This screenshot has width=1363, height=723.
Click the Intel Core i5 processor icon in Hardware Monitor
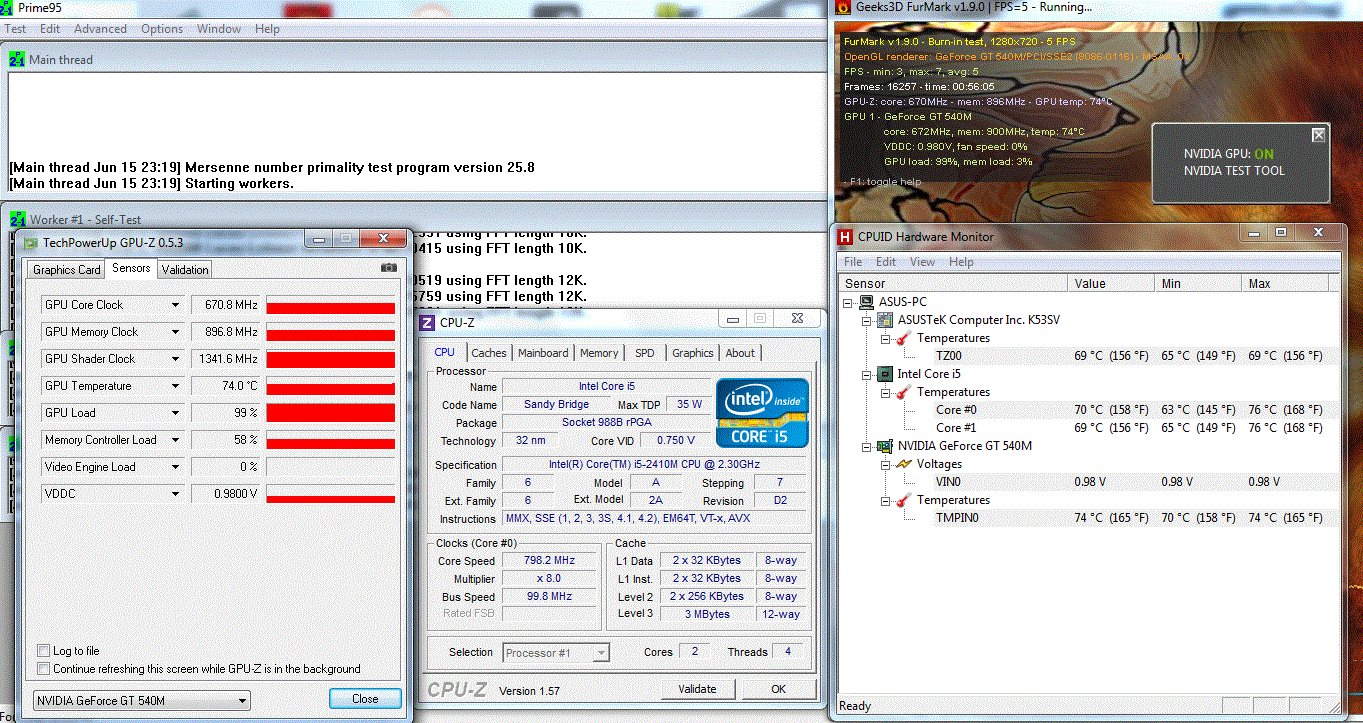(885, 374)
